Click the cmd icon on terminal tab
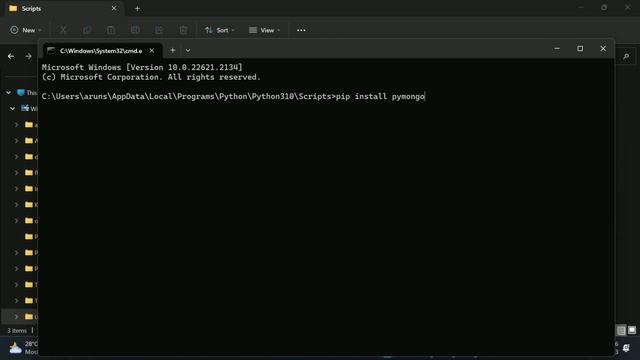Image resolution: width=640 pixels, height=360 pixels. [51, 50]
